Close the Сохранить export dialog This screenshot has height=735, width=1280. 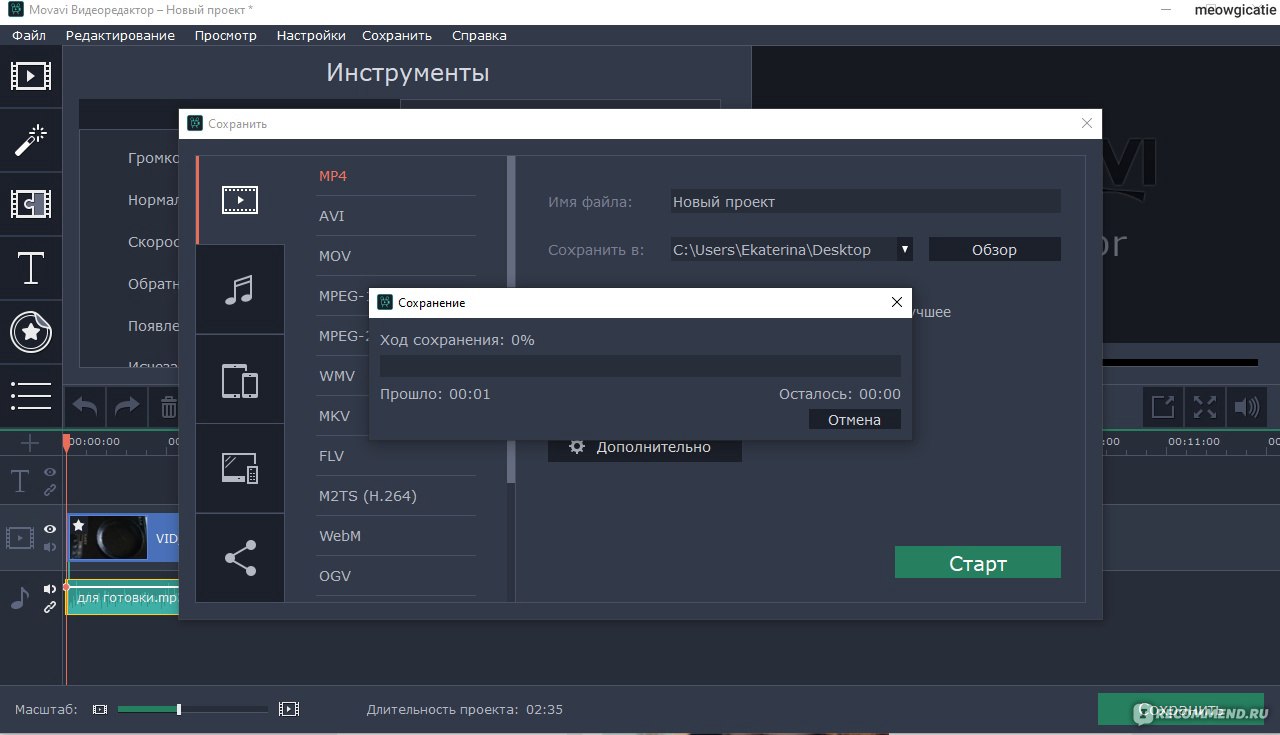click(x=1086, y=123)
